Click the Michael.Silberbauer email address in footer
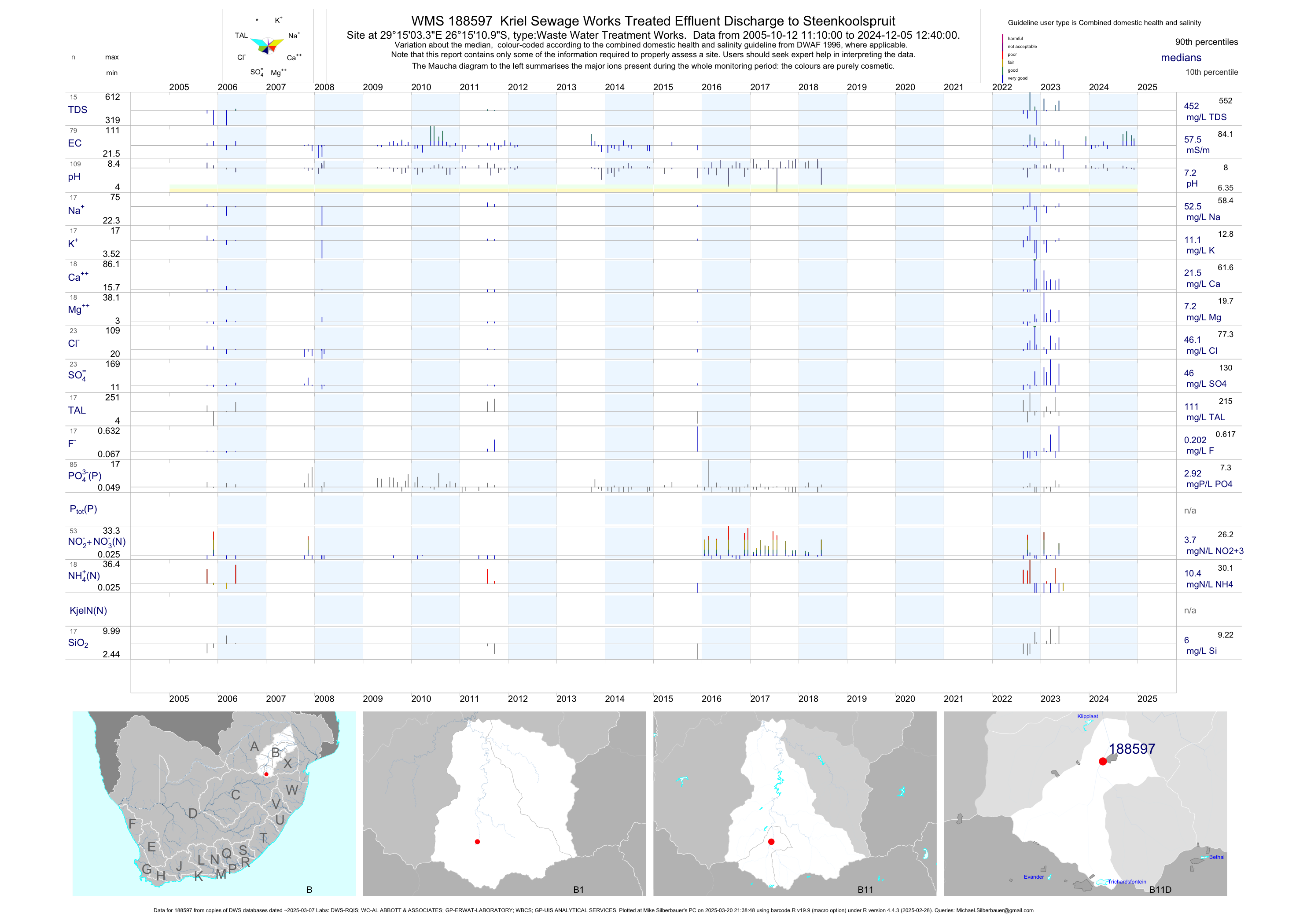1307x924 pixels. pyautogui.click(x=994, y=910)
